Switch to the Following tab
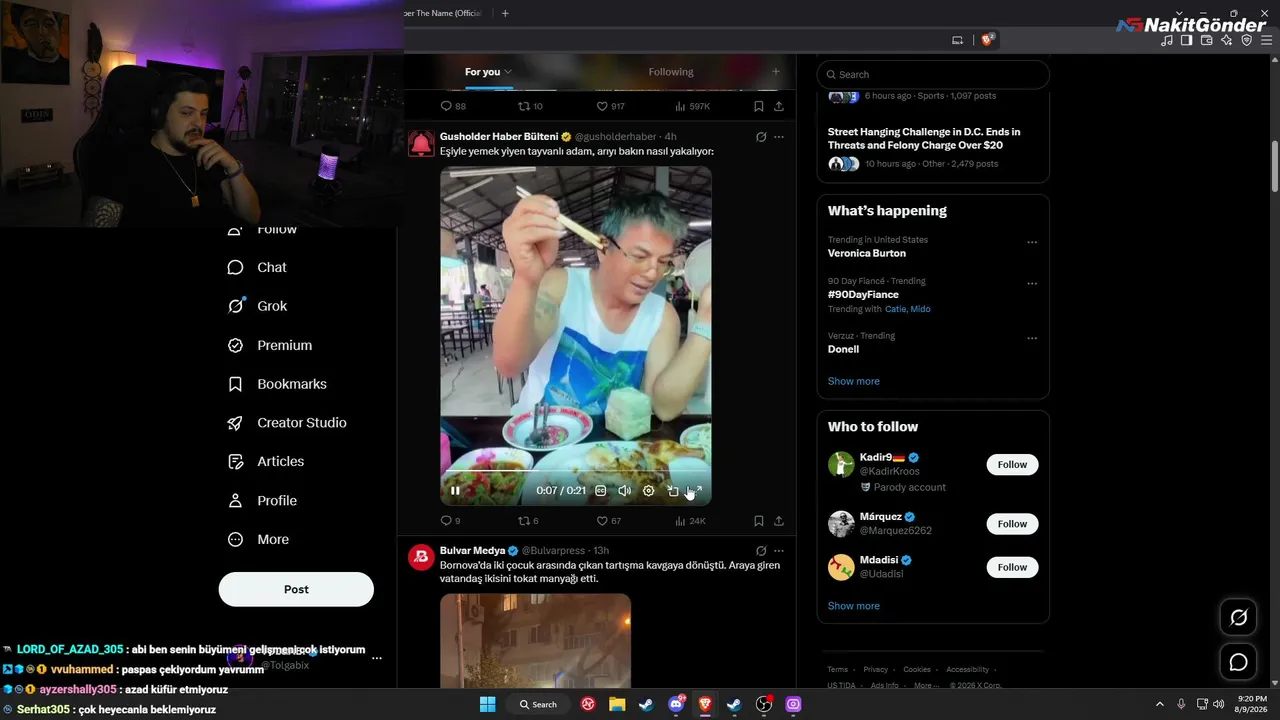 (671, 72)
